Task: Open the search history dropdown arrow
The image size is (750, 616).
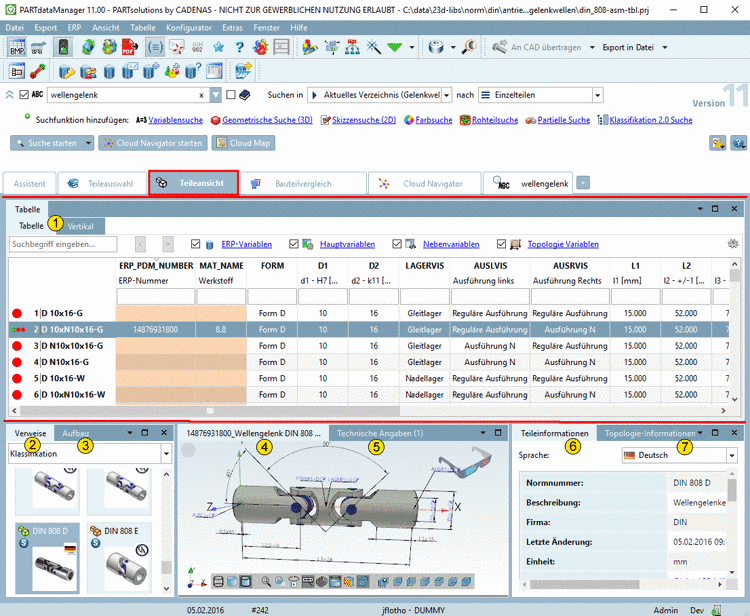Action: tap(216, 95)
